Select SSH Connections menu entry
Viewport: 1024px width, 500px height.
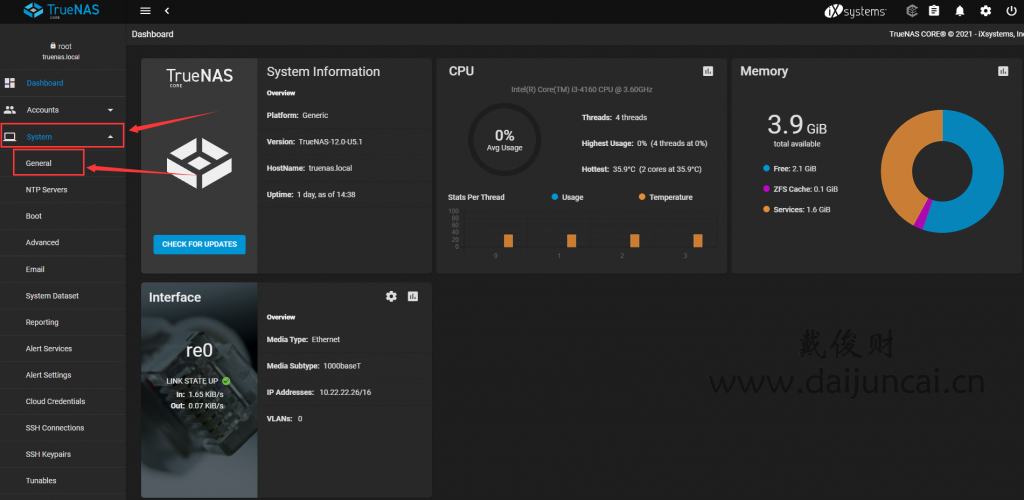tap(63, 428)
